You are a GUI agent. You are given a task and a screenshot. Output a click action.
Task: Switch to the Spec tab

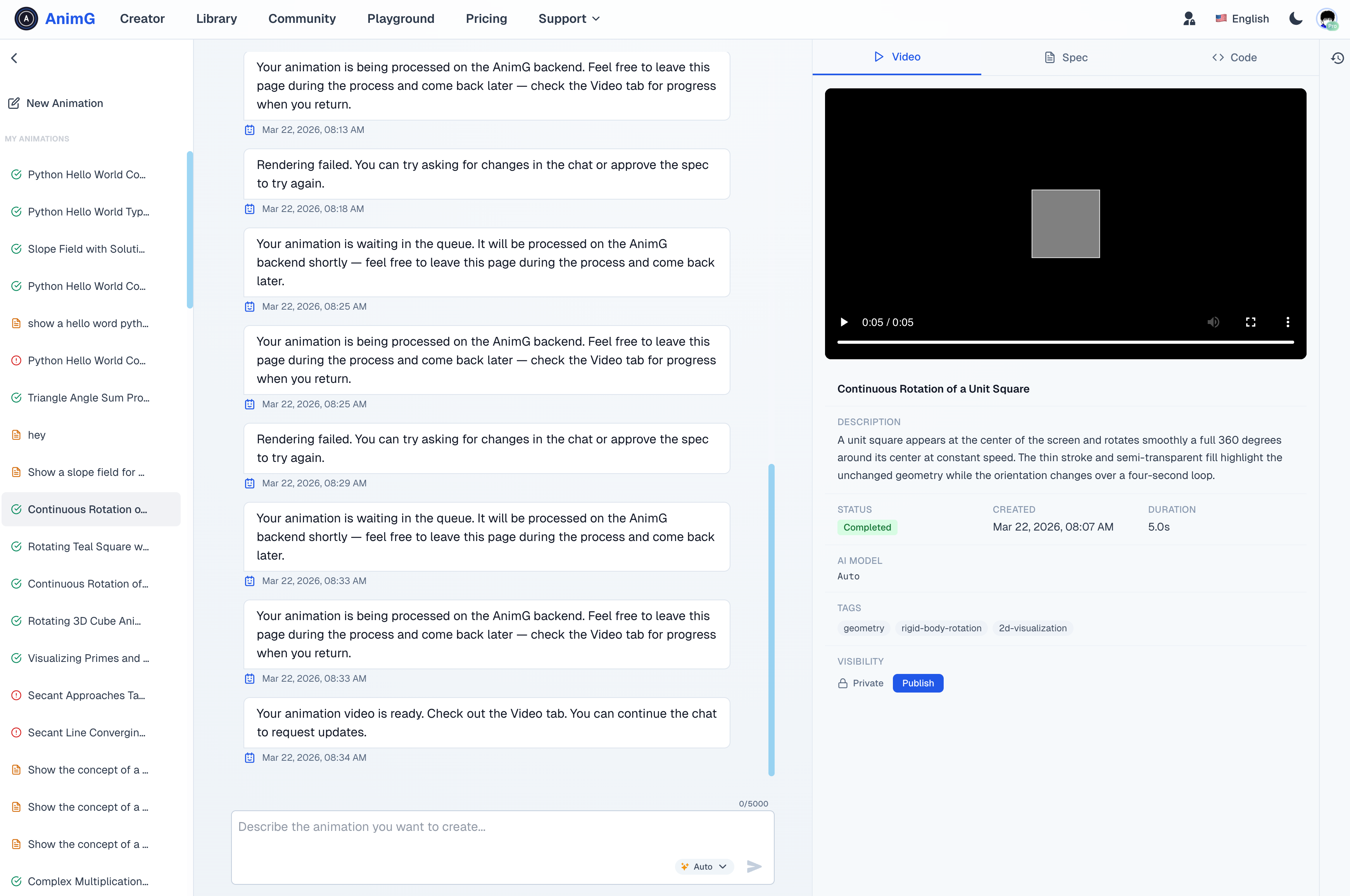[1066, 57]
